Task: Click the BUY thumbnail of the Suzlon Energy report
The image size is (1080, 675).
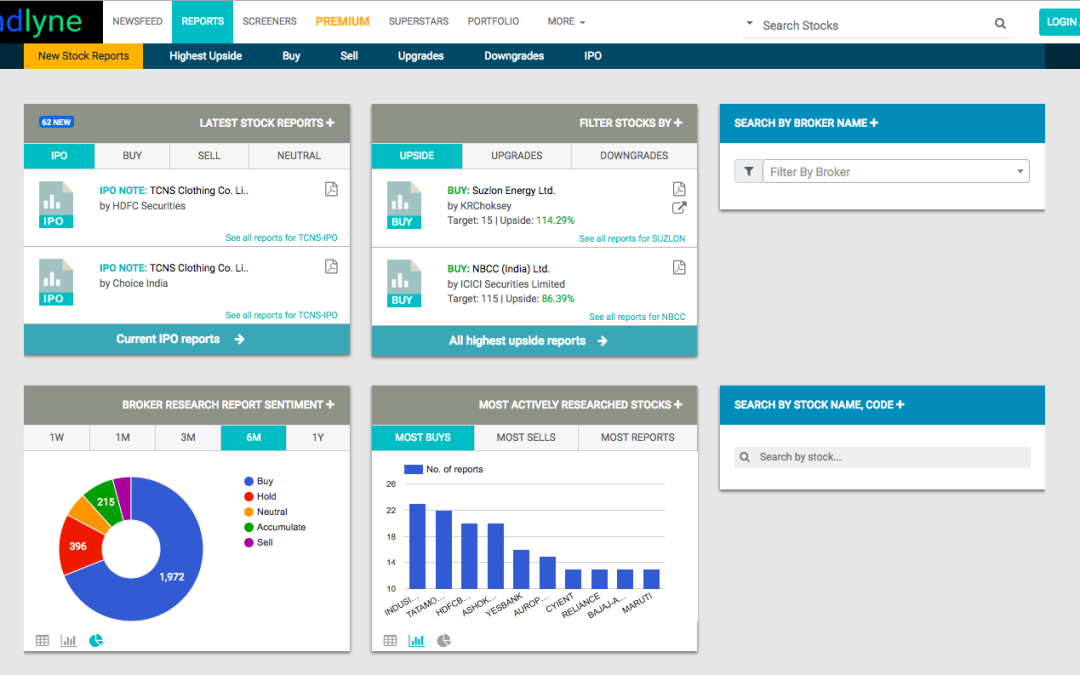Action: pyautogui.click(x=404, y=205)
